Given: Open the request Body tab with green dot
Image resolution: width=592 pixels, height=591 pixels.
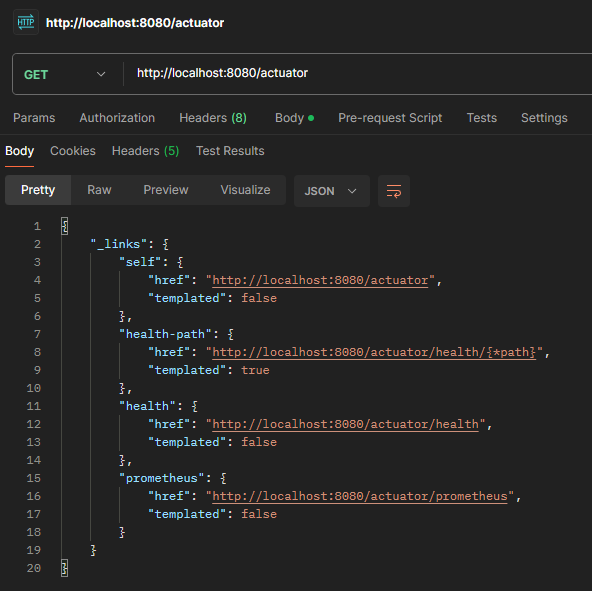Looking at the screenshot, I should 294,118.
